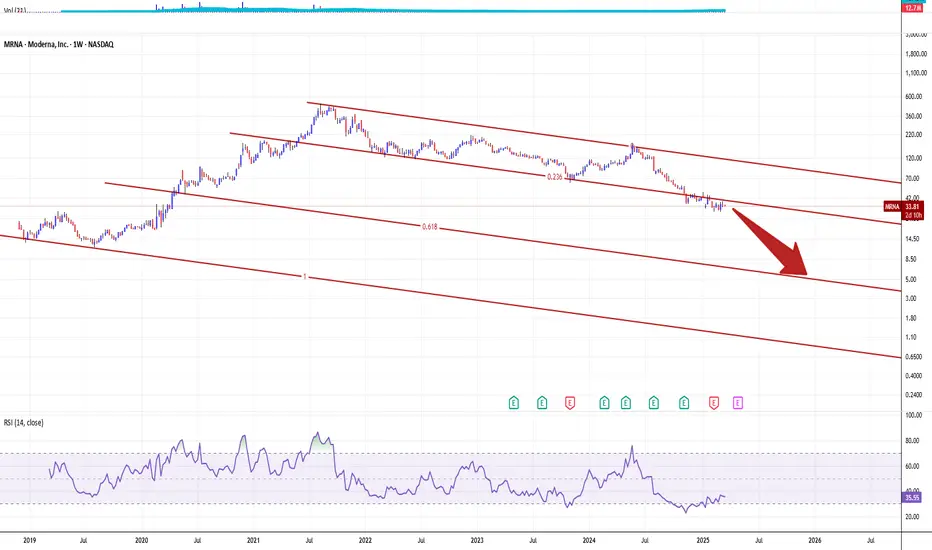Click the 35.55 RSI value label
This screenshot has width=932, height=550.
912,497
